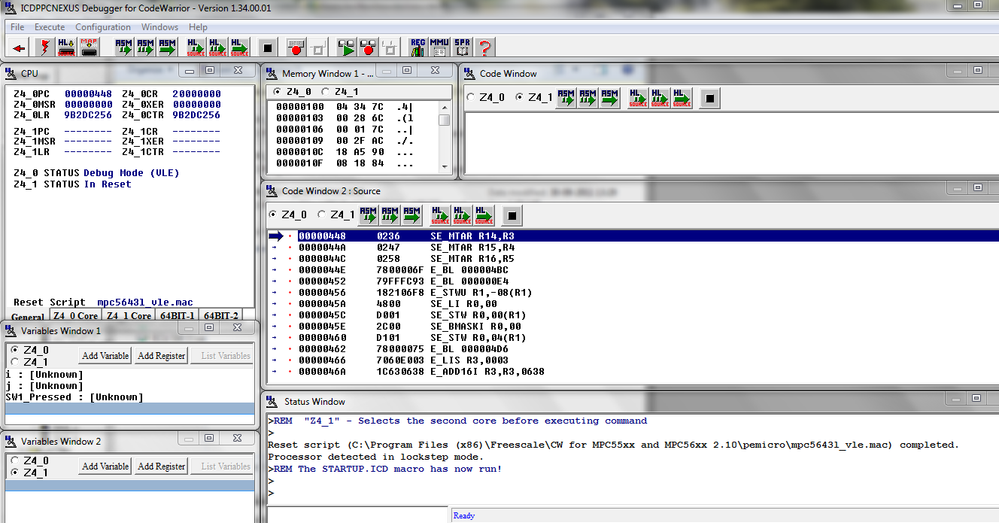Click HL source single step icon in Code Window 2

coord(440,215)
